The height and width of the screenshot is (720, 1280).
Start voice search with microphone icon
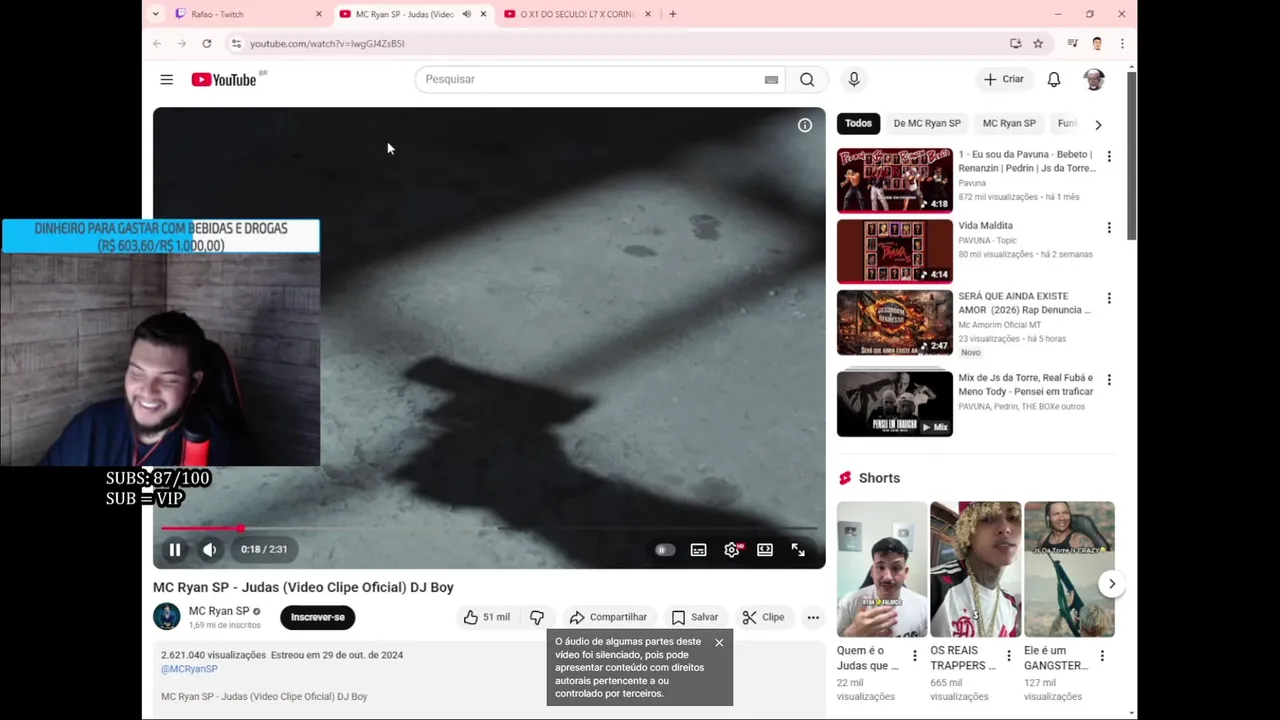[853, 79]
